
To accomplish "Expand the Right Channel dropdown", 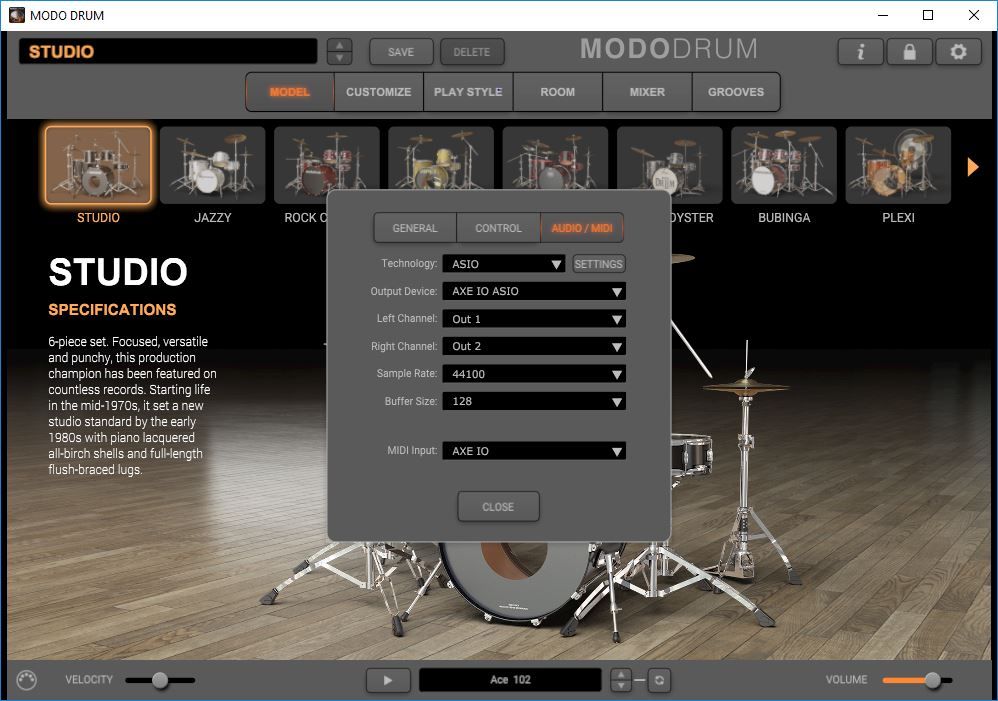I will (x=534, y=346).
